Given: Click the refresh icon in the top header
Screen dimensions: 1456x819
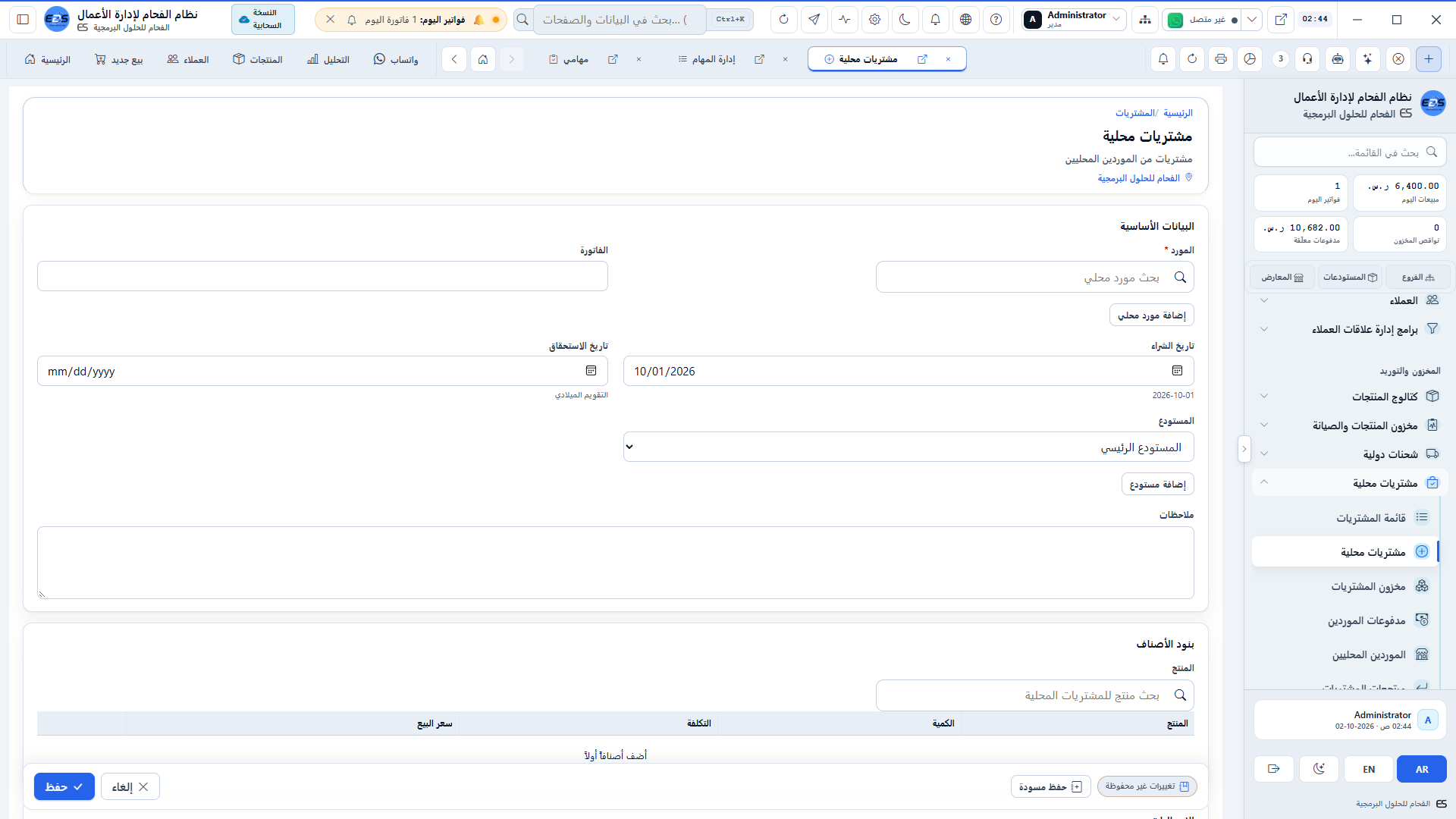Looking at the screenshot, I should click(783, 20).
